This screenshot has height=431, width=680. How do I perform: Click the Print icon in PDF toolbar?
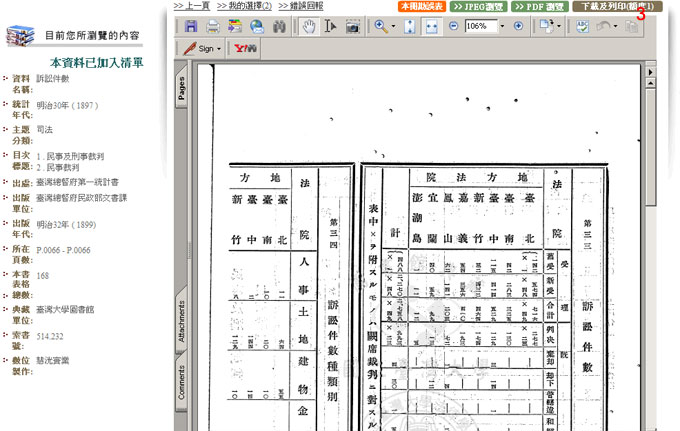click(x=212, y=26)
